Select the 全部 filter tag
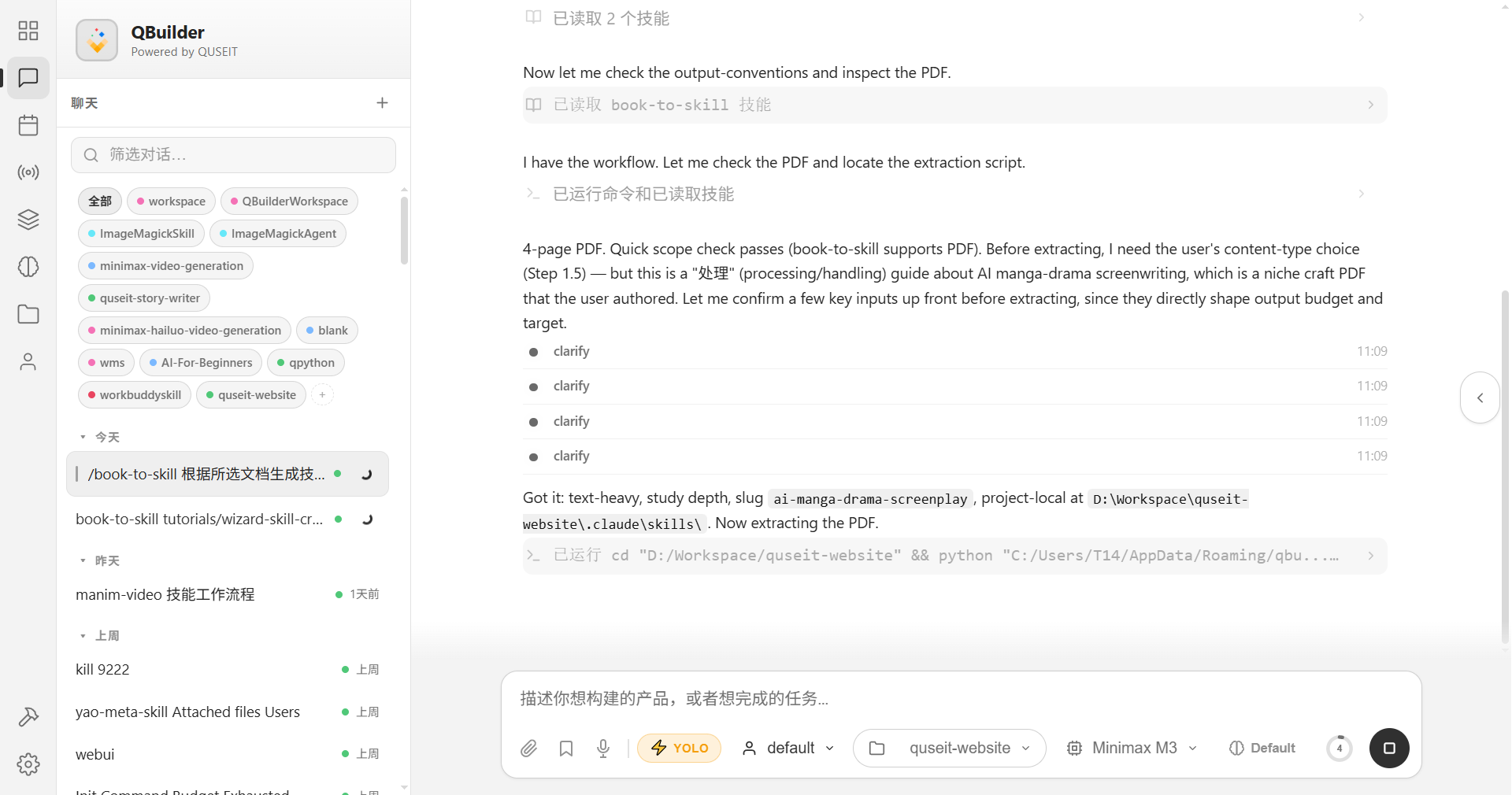The width and height of the screenshot is (1512, 795). pyautogui.click(x=100, y=202)
